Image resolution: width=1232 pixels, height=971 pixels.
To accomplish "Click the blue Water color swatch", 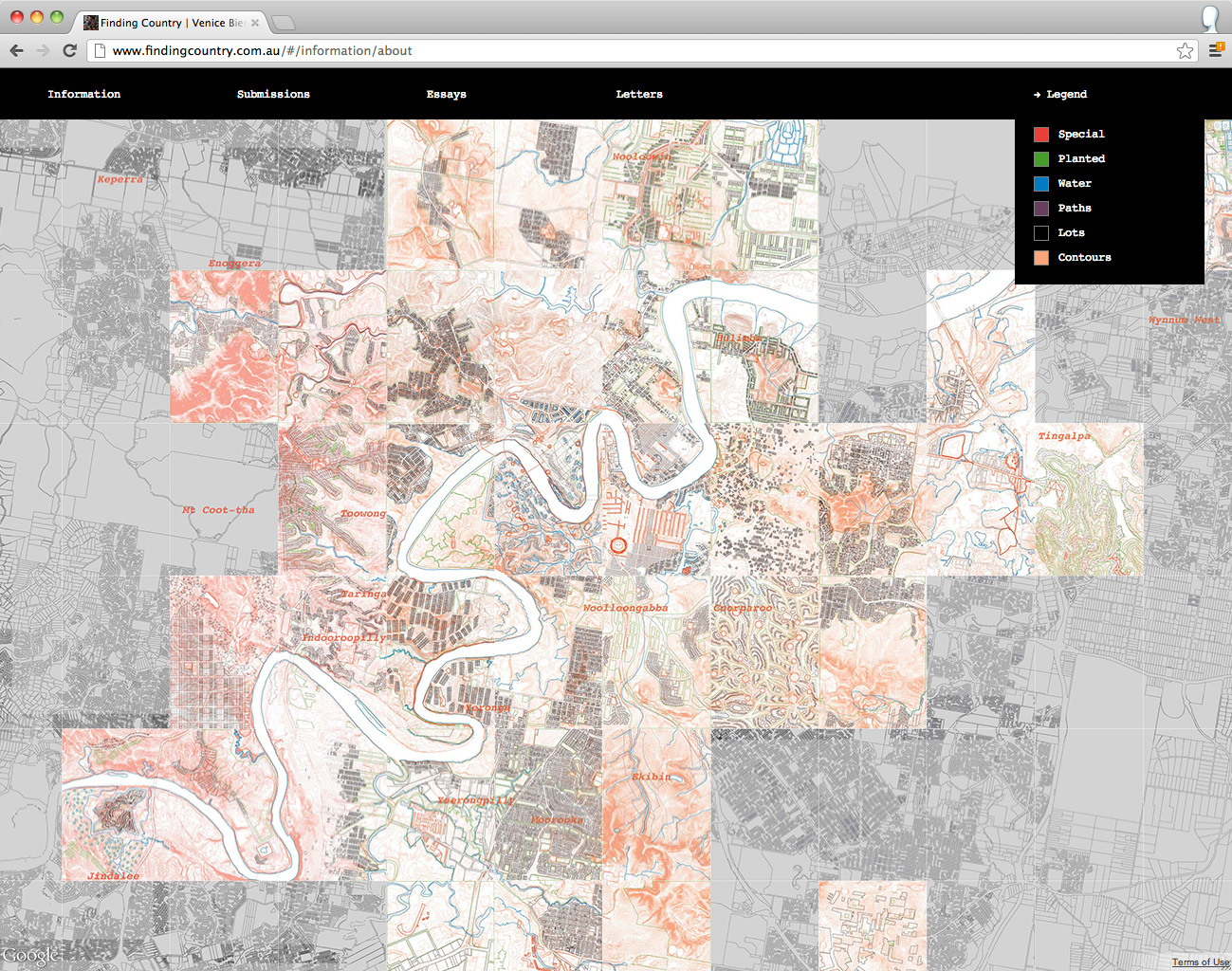I will [1041, 184].
